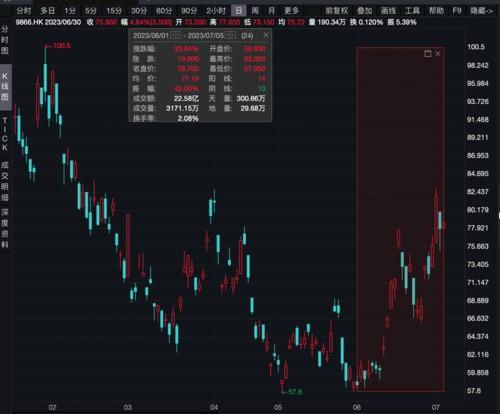Click 隐藏 to hide the side panel

click(x=481, y=11)
